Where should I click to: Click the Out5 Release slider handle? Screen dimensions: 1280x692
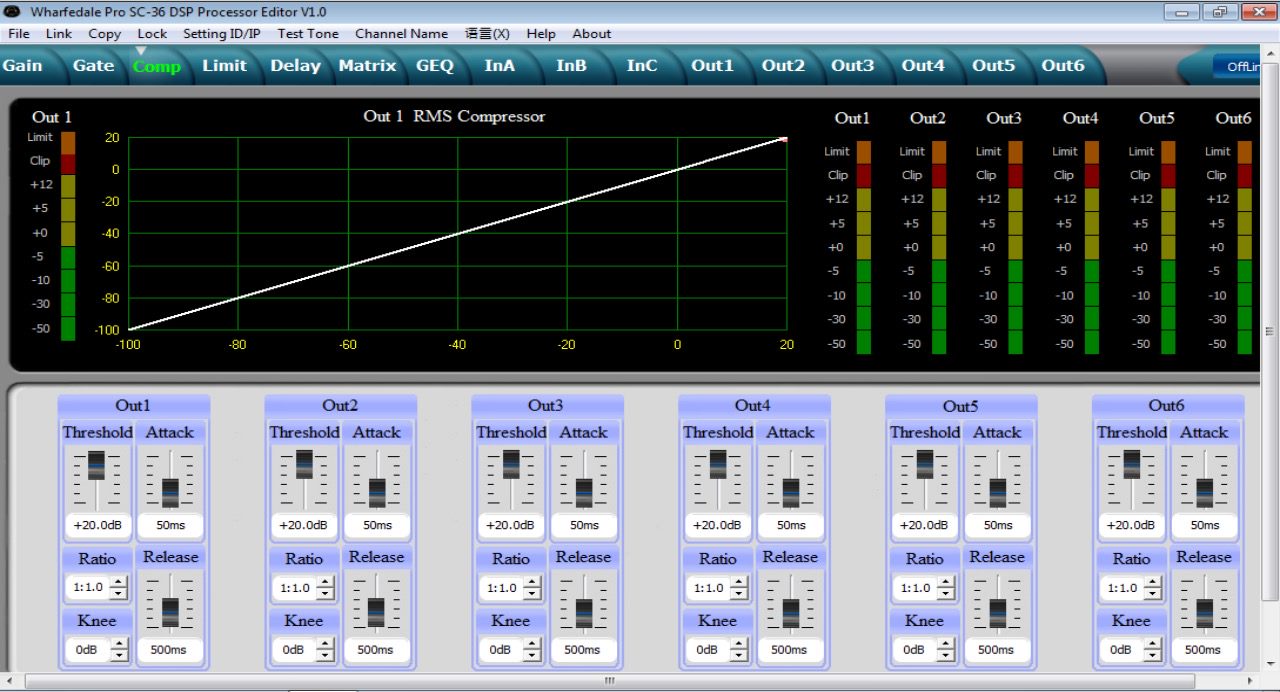[x=998, y=612]
